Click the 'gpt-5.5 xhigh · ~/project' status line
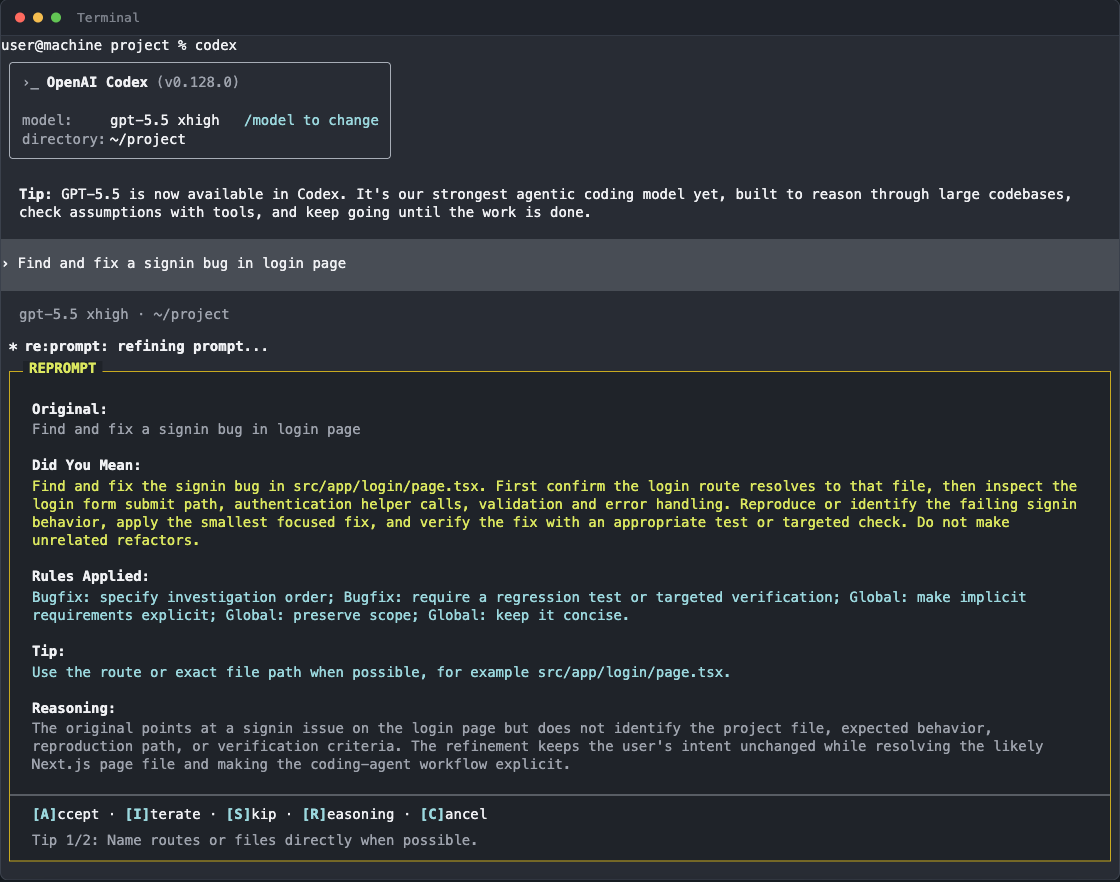Image resolution: width=1120 pixels, height=882 pixels. [x=124, y=314]
